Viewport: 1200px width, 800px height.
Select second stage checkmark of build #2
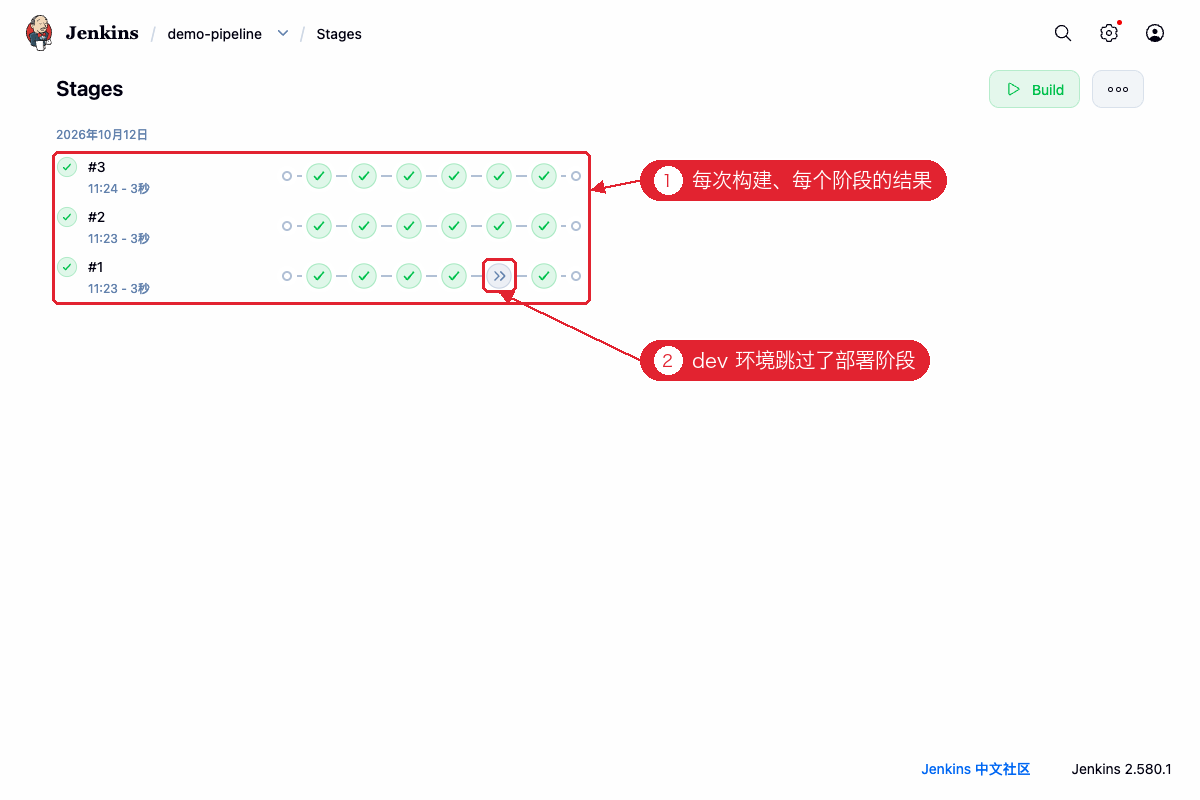tap(364, 226)
